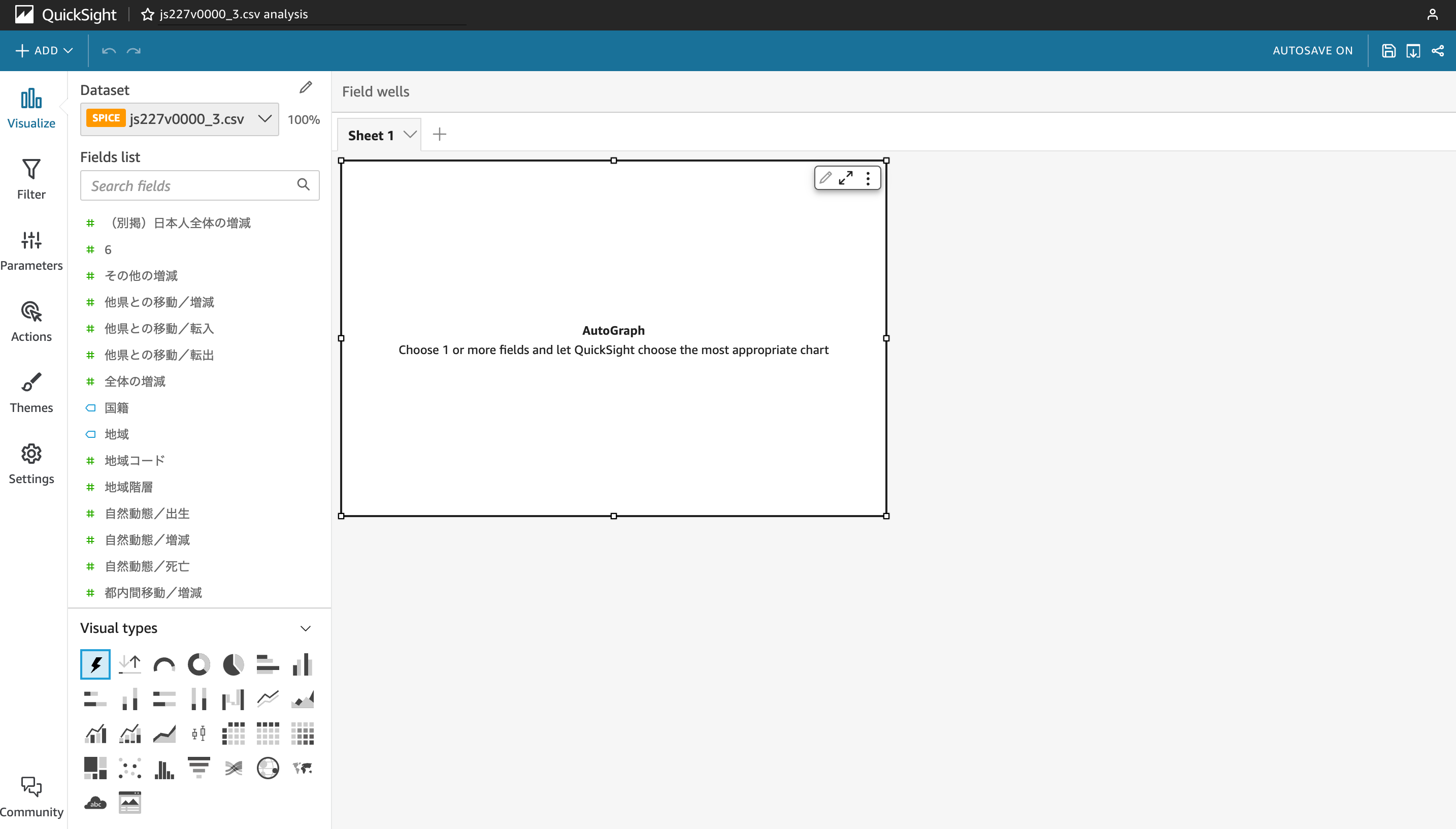
Task: Select the gauge chart visual type
Action: point(164,664)
